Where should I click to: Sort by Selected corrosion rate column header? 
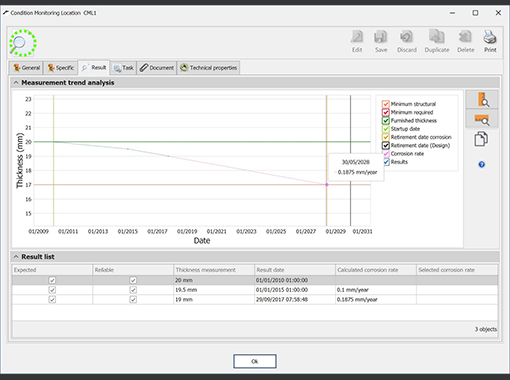pos(457,270)
